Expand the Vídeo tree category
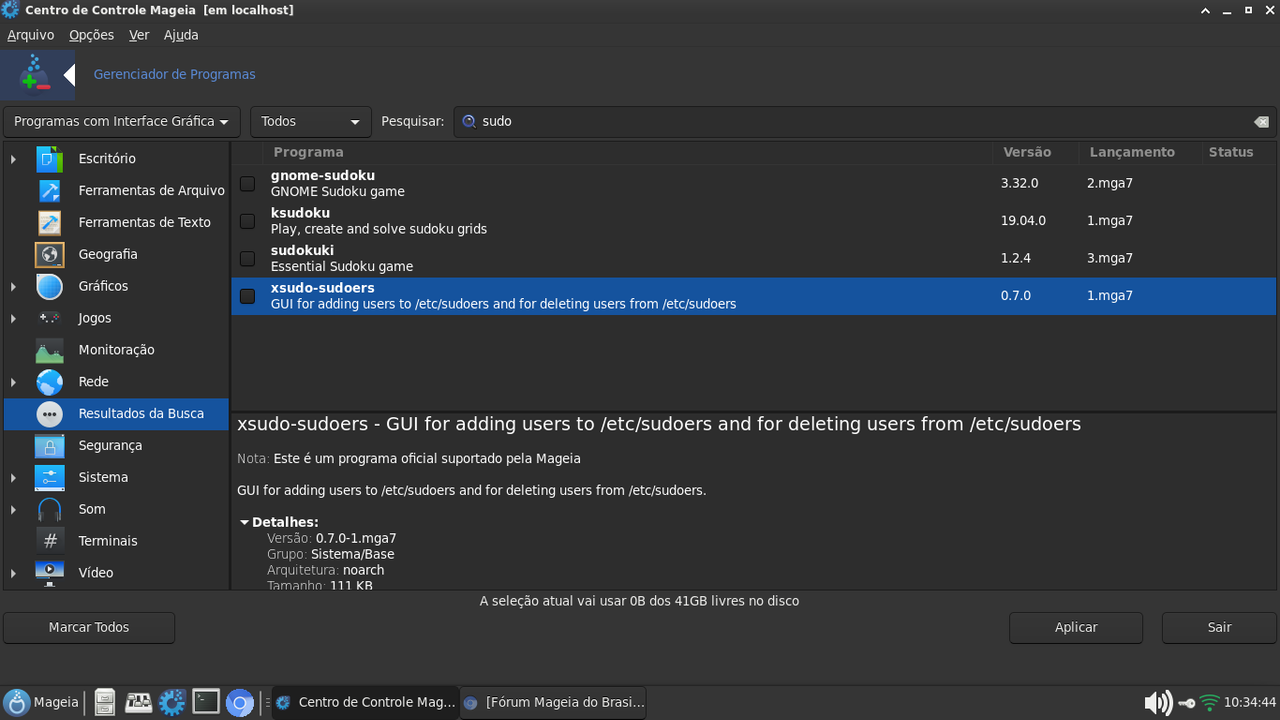This screenshot has height=720, width=1280. pos(13,573)
